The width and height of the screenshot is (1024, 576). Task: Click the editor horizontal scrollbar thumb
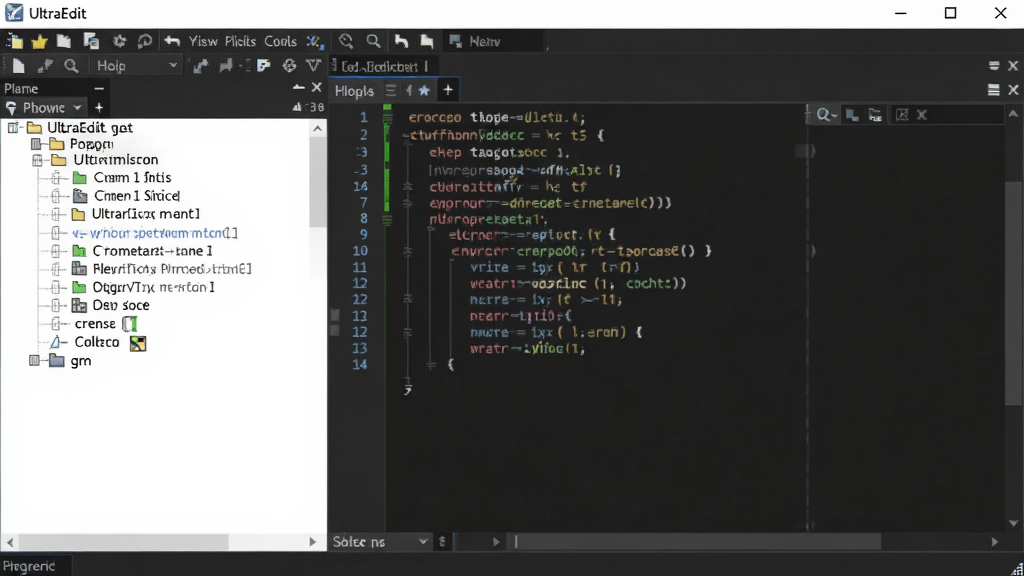click(x=697, y=541)
